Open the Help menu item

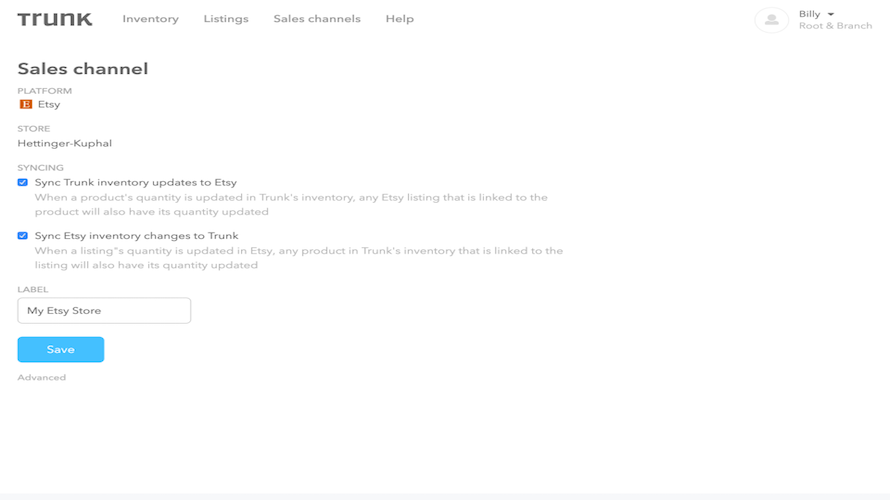tap(400, 19)
